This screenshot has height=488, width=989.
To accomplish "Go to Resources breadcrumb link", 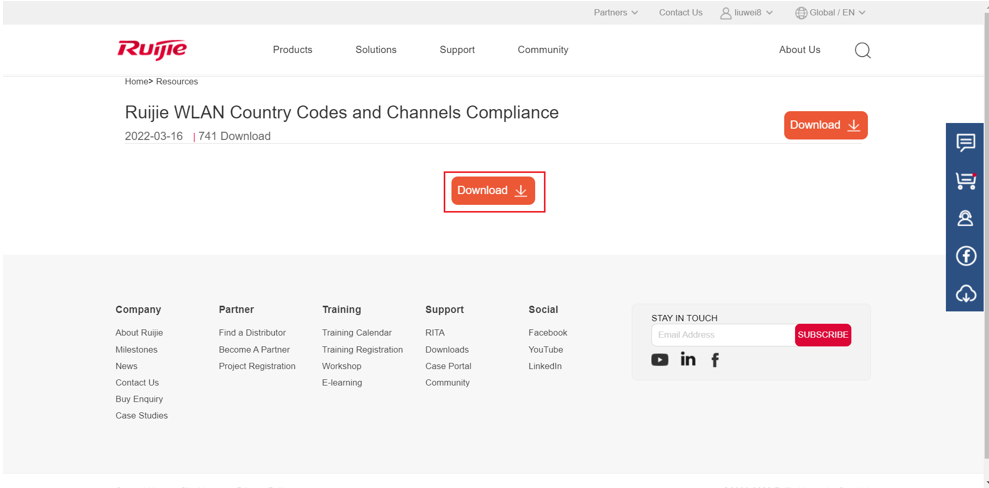I will 177,82.
